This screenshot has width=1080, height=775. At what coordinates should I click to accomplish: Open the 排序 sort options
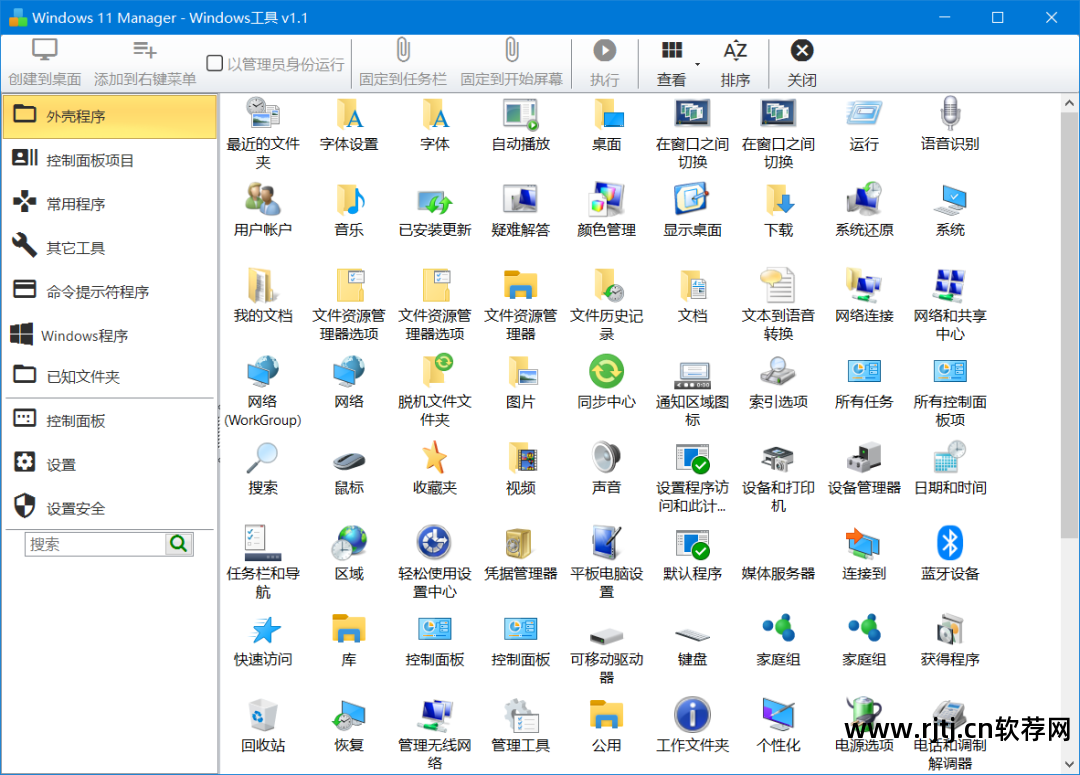point(735,60)
